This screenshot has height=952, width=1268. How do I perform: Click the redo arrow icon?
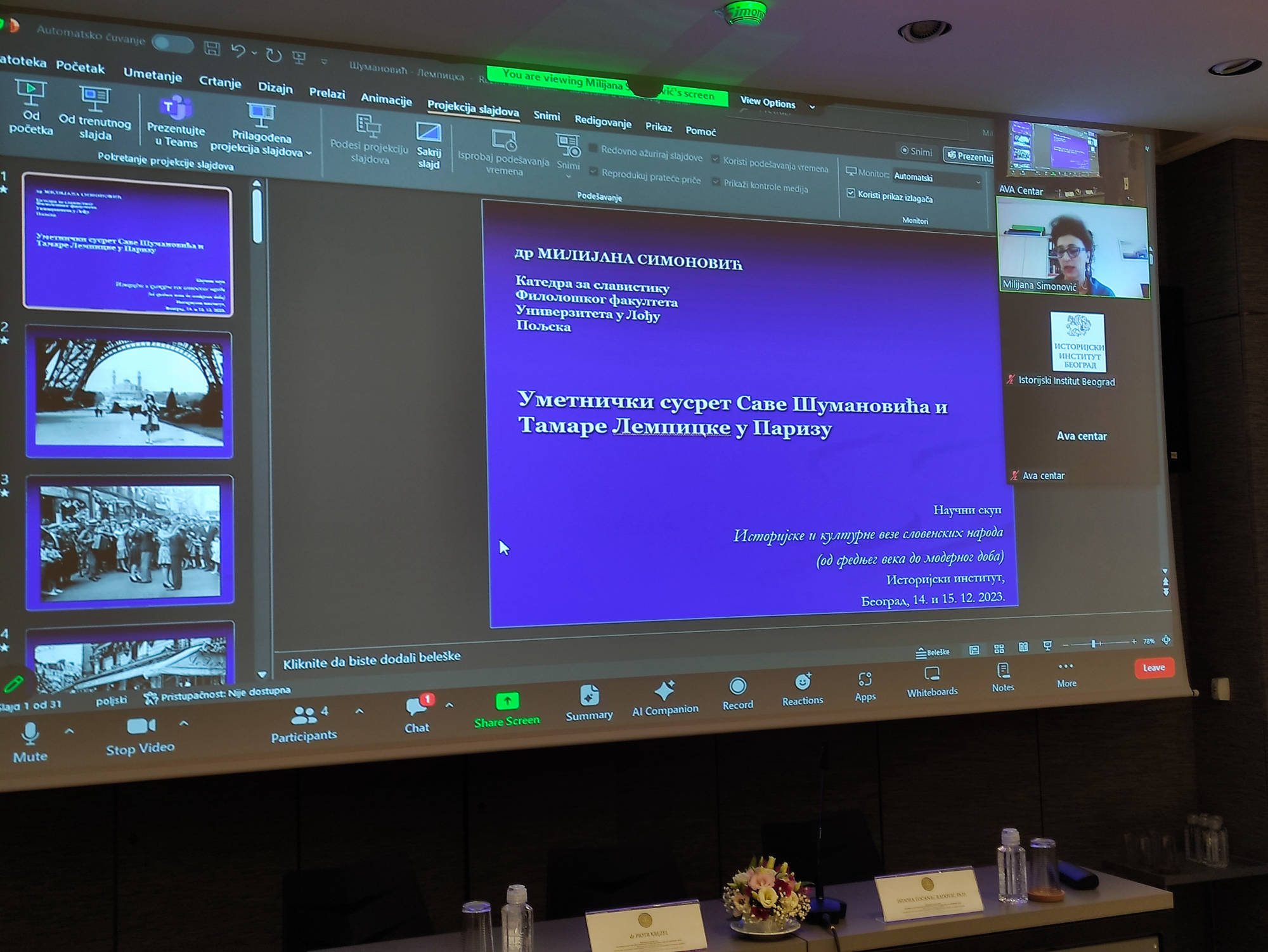tap(274, 55)
